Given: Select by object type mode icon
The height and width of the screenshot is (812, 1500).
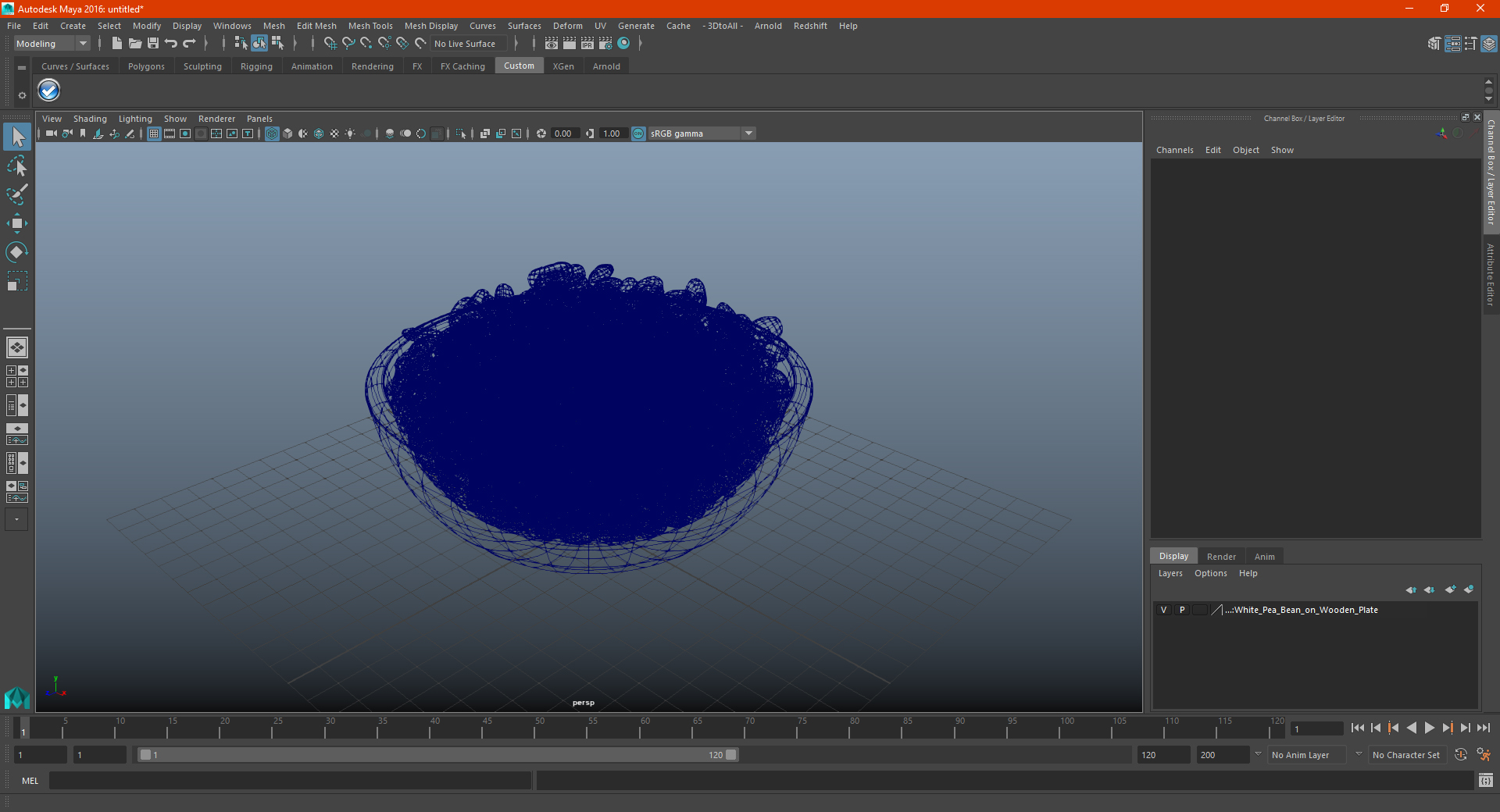Looking at the screenshot, I should click(259, 44).
